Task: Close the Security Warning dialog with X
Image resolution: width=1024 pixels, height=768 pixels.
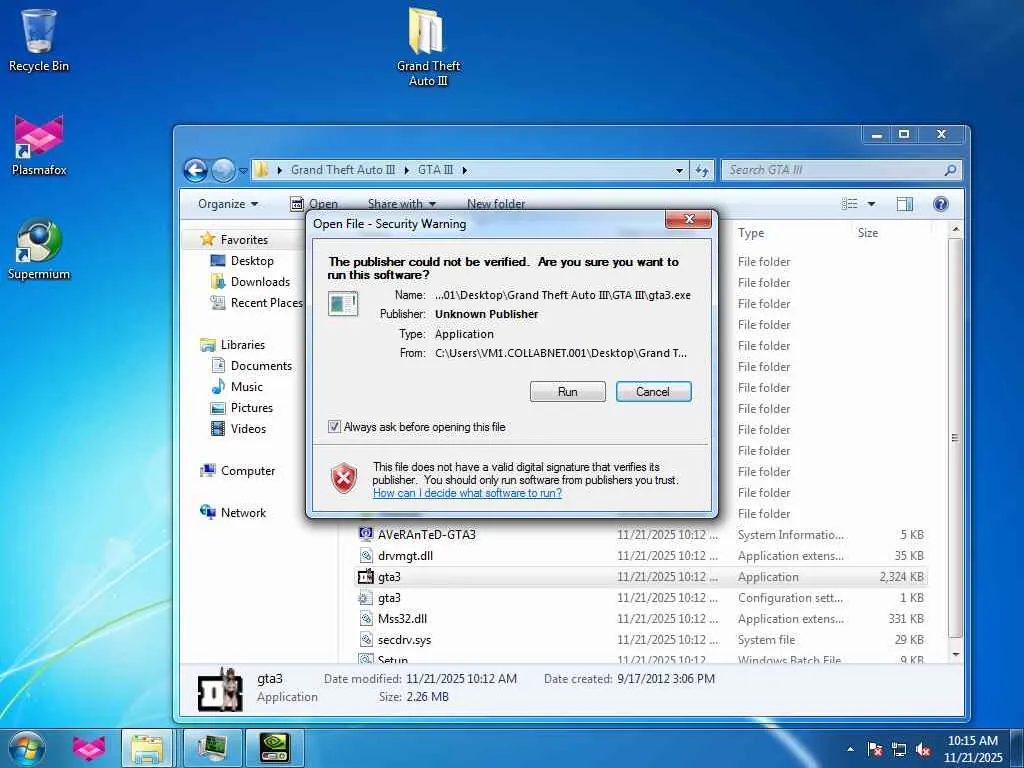Action: coord(688,219)
